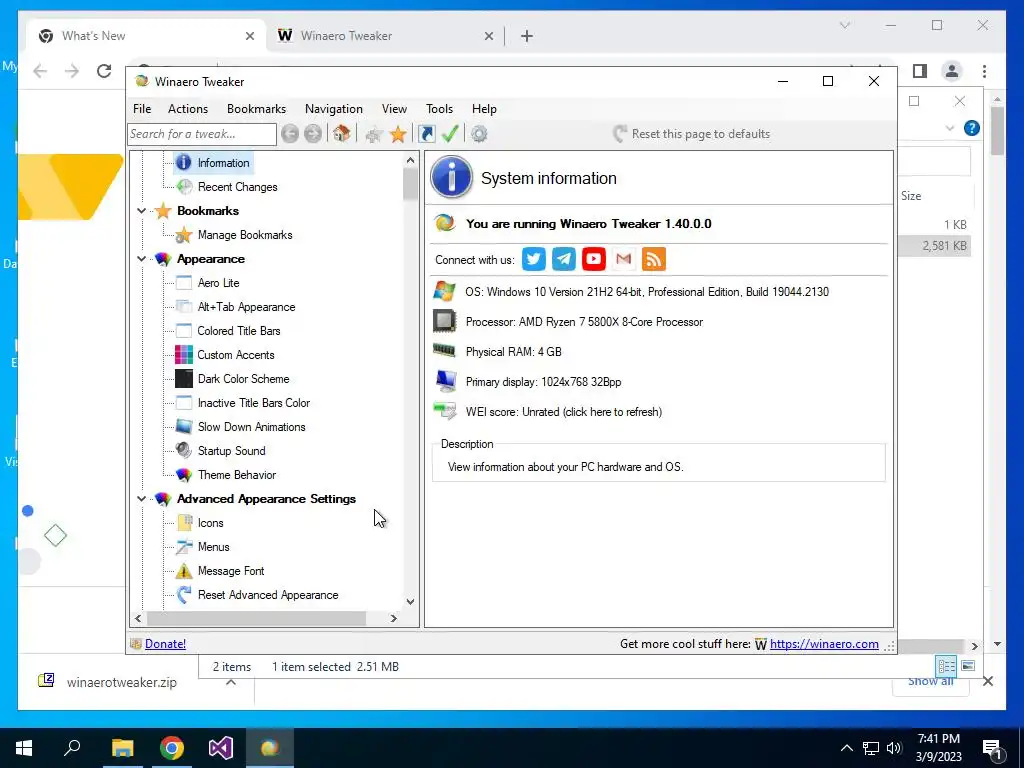Open the File menu

[142, 109]
